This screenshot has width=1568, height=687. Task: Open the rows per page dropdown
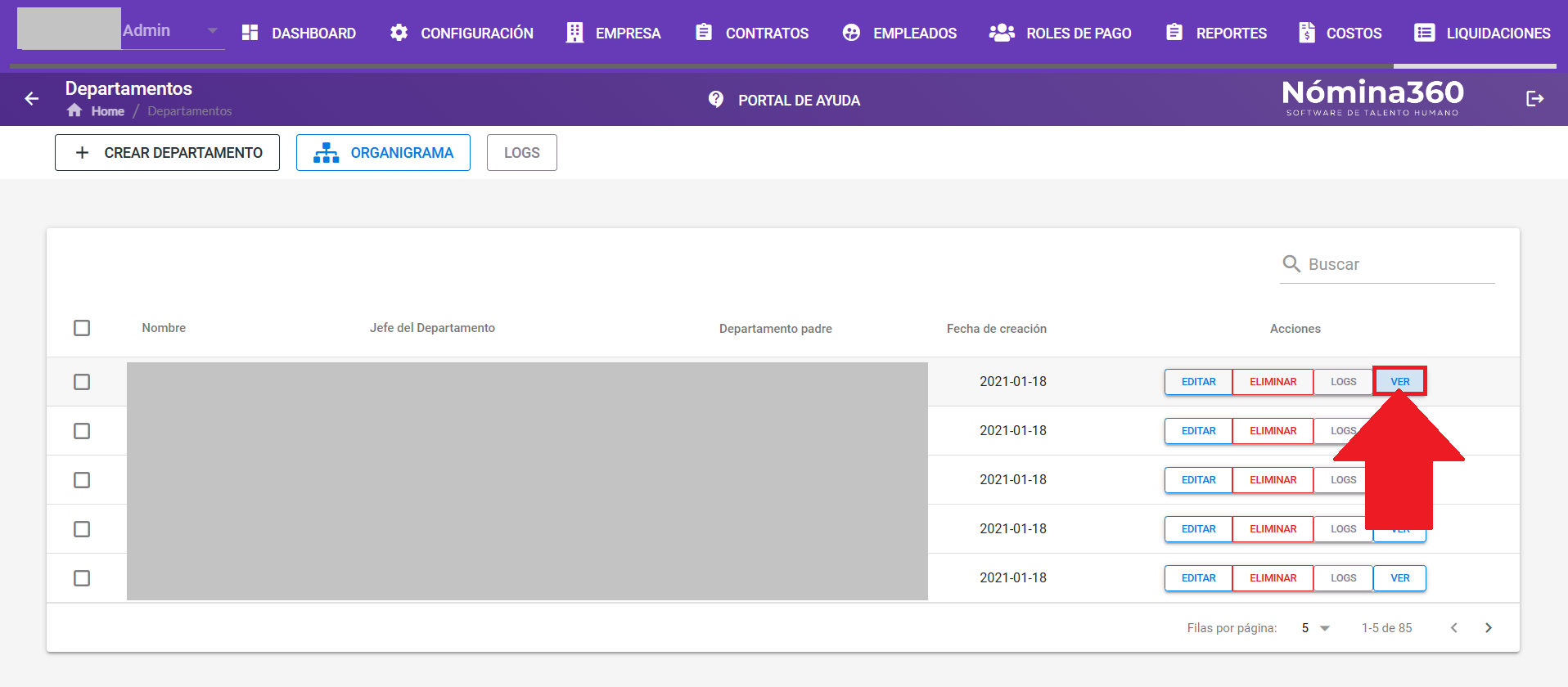point(1316,628)
